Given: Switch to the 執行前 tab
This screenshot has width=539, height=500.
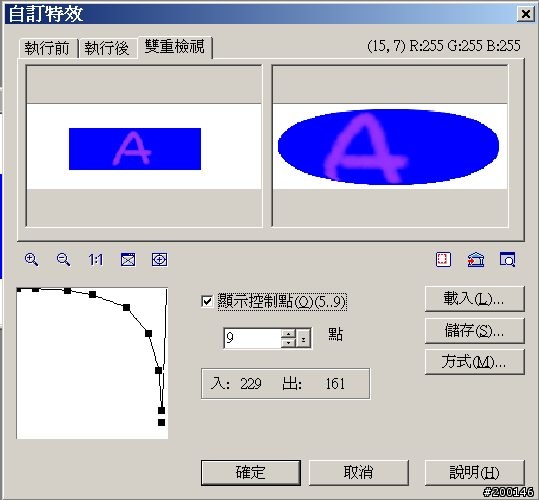Looking at the screenshot, I should point(47,48).
